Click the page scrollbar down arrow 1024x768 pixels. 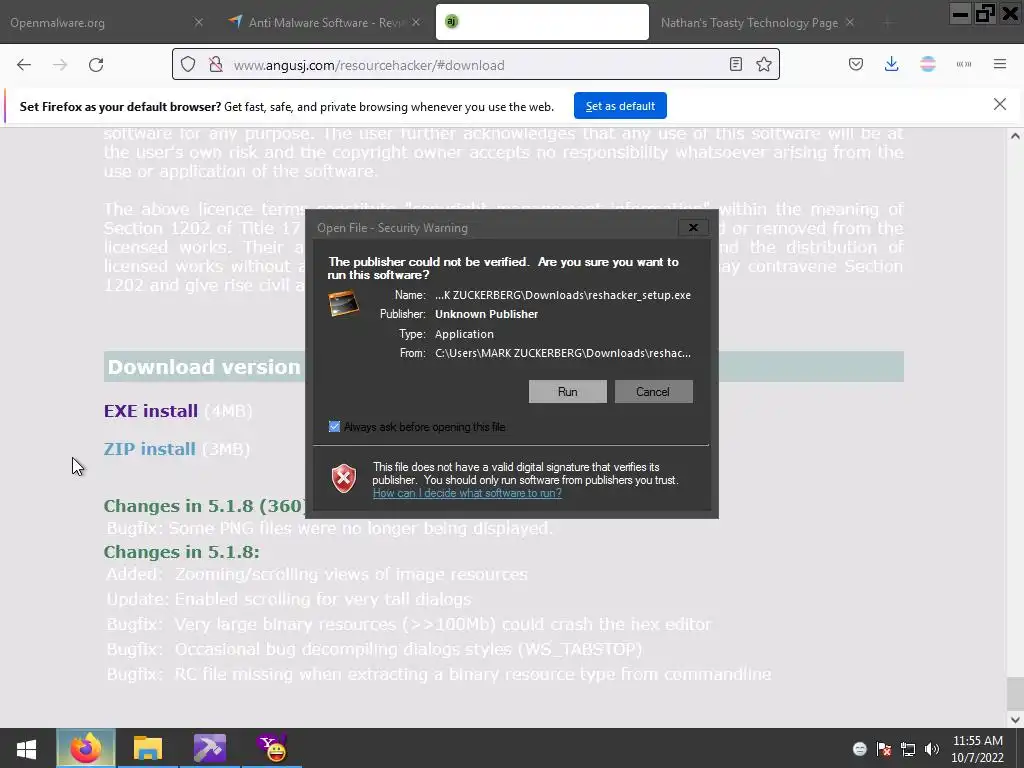coord(1015,719)
